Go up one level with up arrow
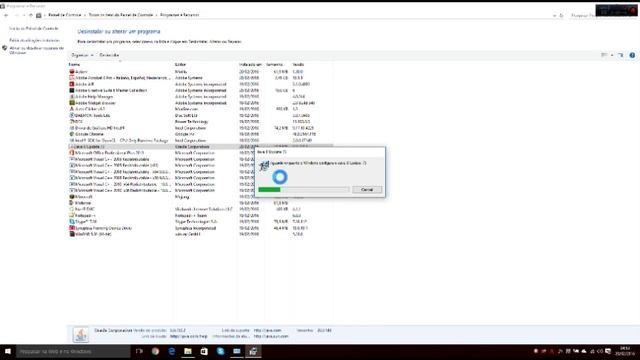Image resolution: width=640 pixels, height=360 pixels. point(31,15)
